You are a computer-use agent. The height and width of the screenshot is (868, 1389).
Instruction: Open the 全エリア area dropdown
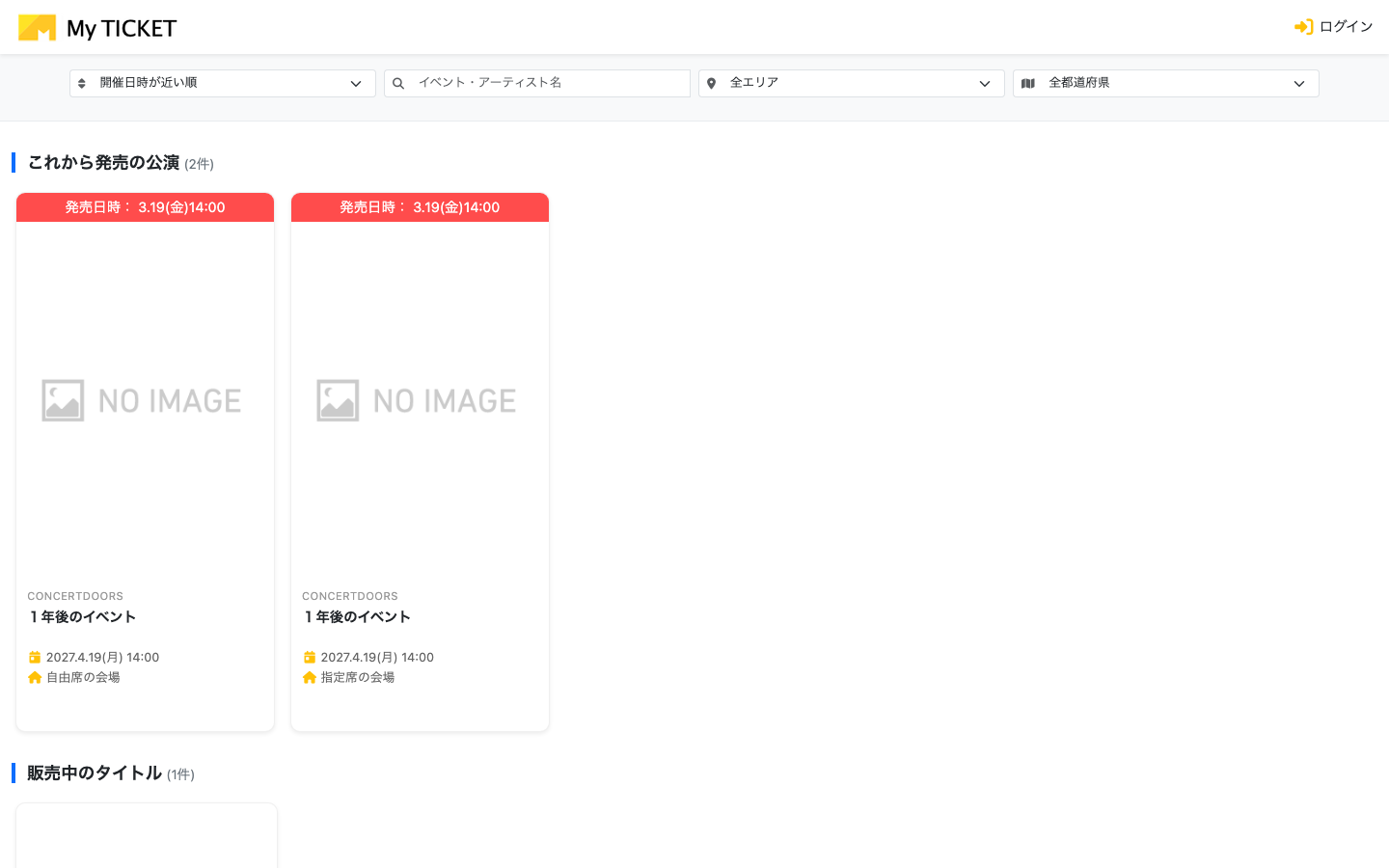852,83
